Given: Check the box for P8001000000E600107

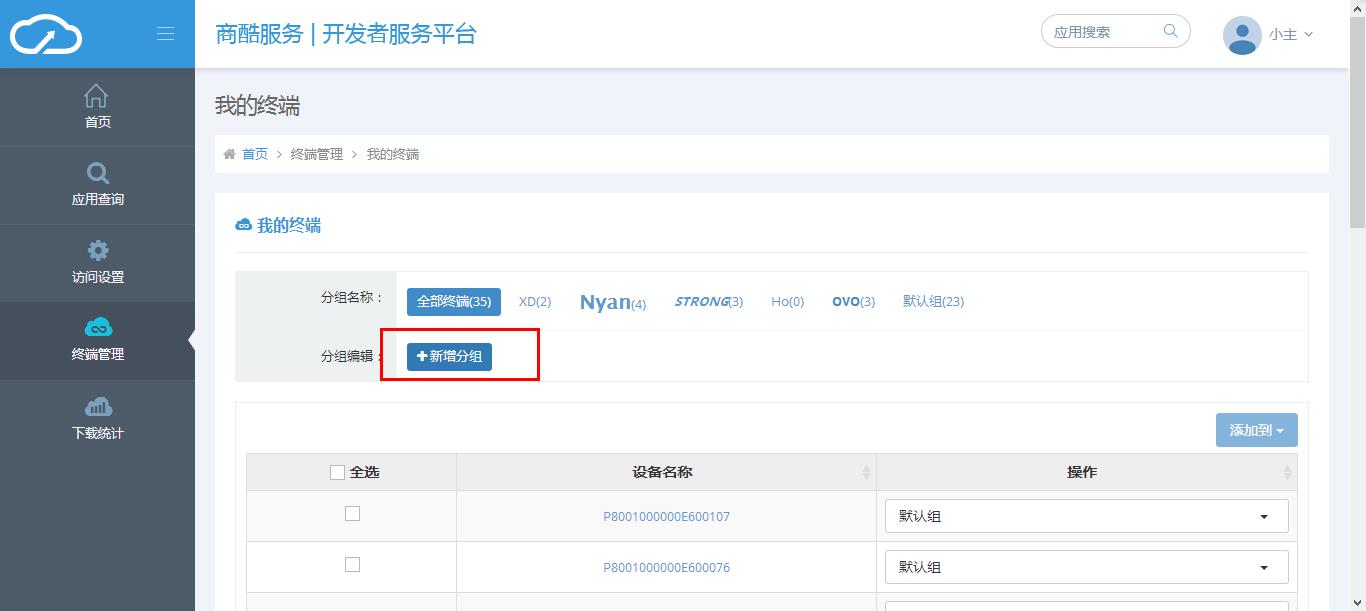Looking at the screenshot, I should point(352,514).
